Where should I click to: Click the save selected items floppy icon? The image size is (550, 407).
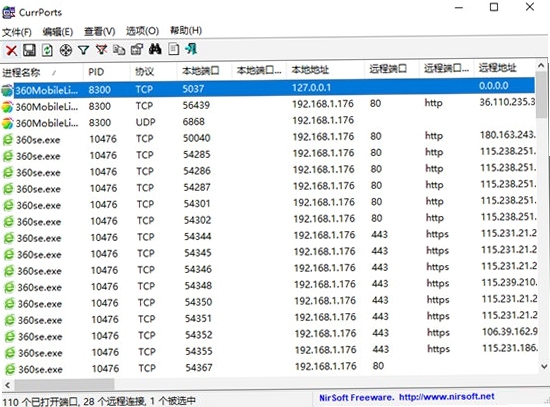click(x=29, y=50)
